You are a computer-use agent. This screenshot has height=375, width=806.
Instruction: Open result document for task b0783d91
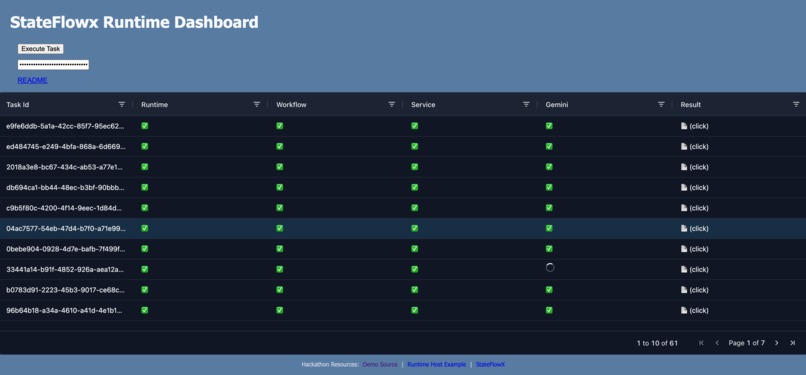point(694,290)
